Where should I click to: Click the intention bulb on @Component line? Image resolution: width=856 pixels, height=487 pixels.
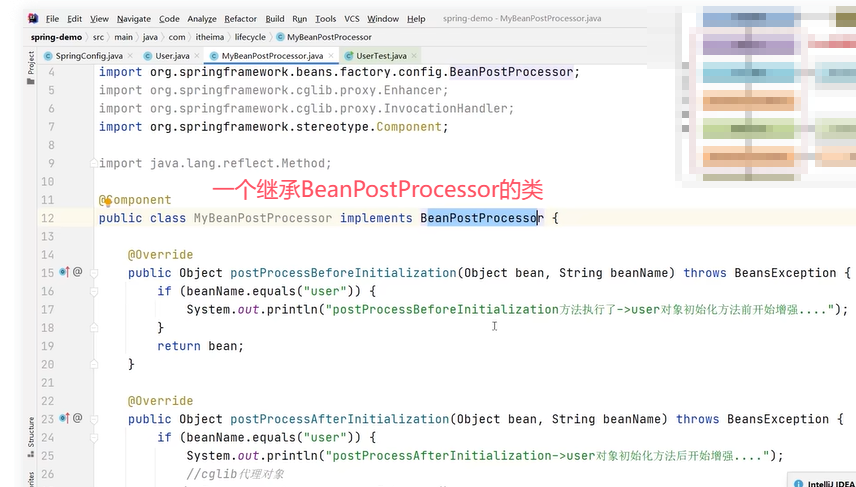point(108,202)
